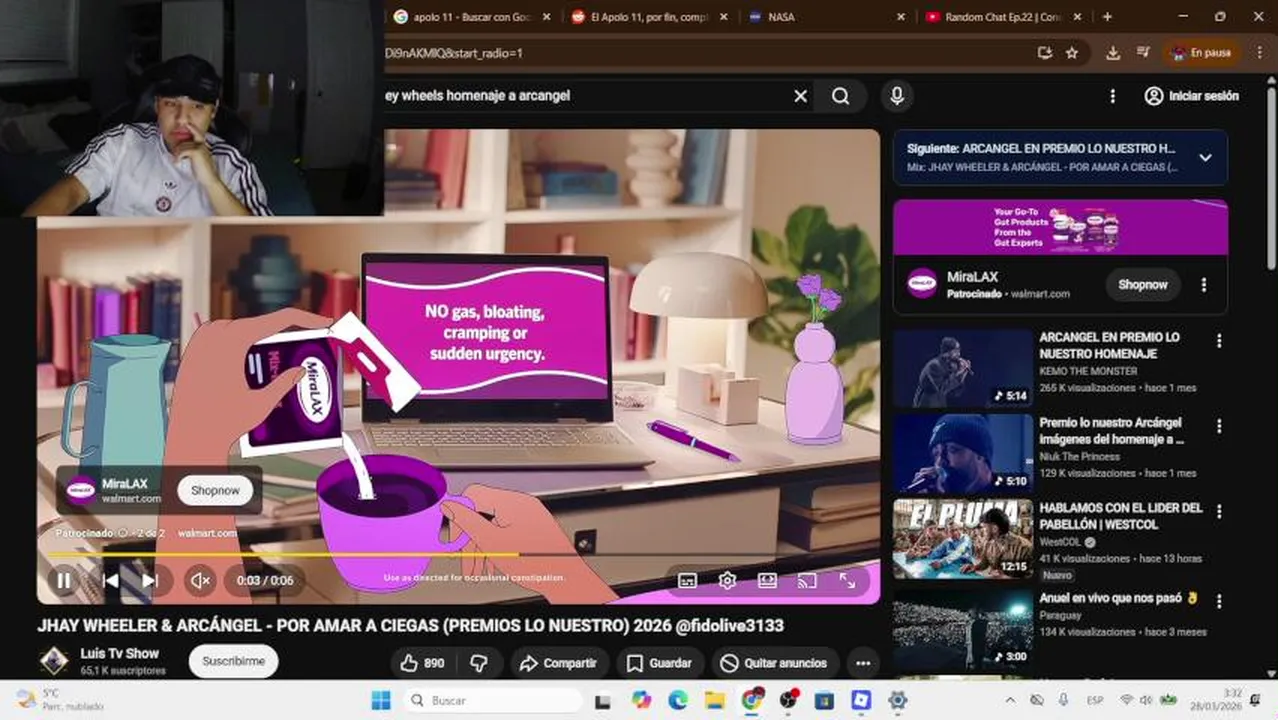Close the NASA browser tab

point(900,17)
